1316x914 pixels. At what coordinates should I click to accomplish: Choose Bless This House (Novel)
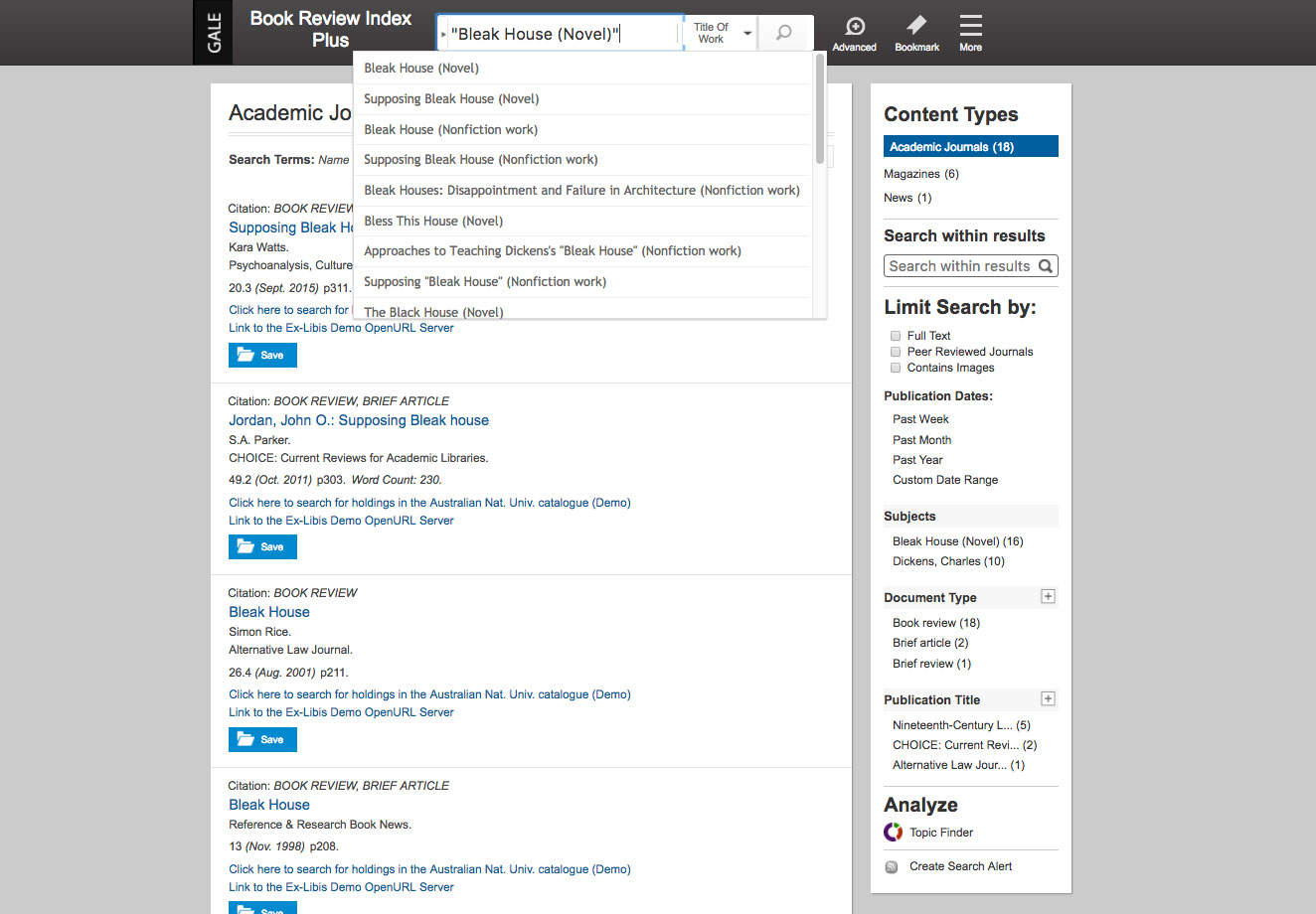click(x=582, y=222)
